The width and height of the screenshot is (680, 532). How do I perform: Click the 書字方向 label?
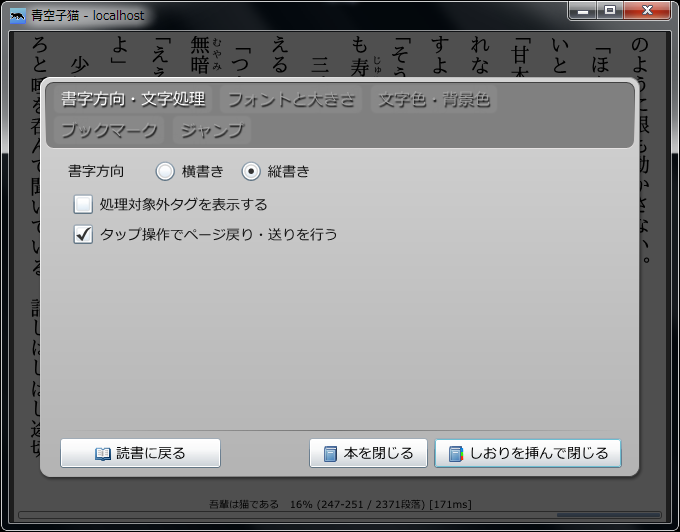(96, 171)
